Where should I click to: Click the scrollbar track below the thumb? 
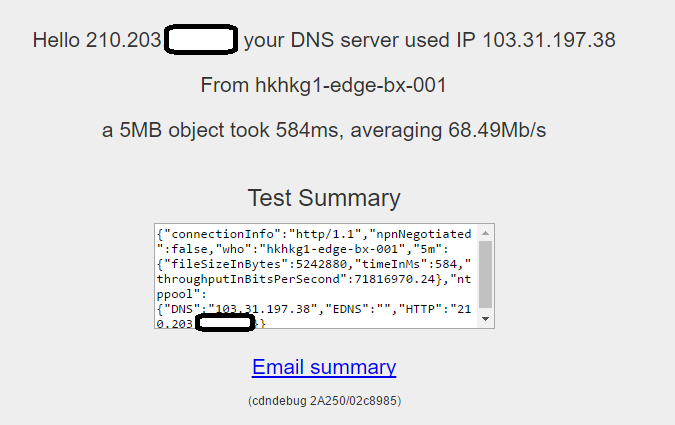point(486,310)
